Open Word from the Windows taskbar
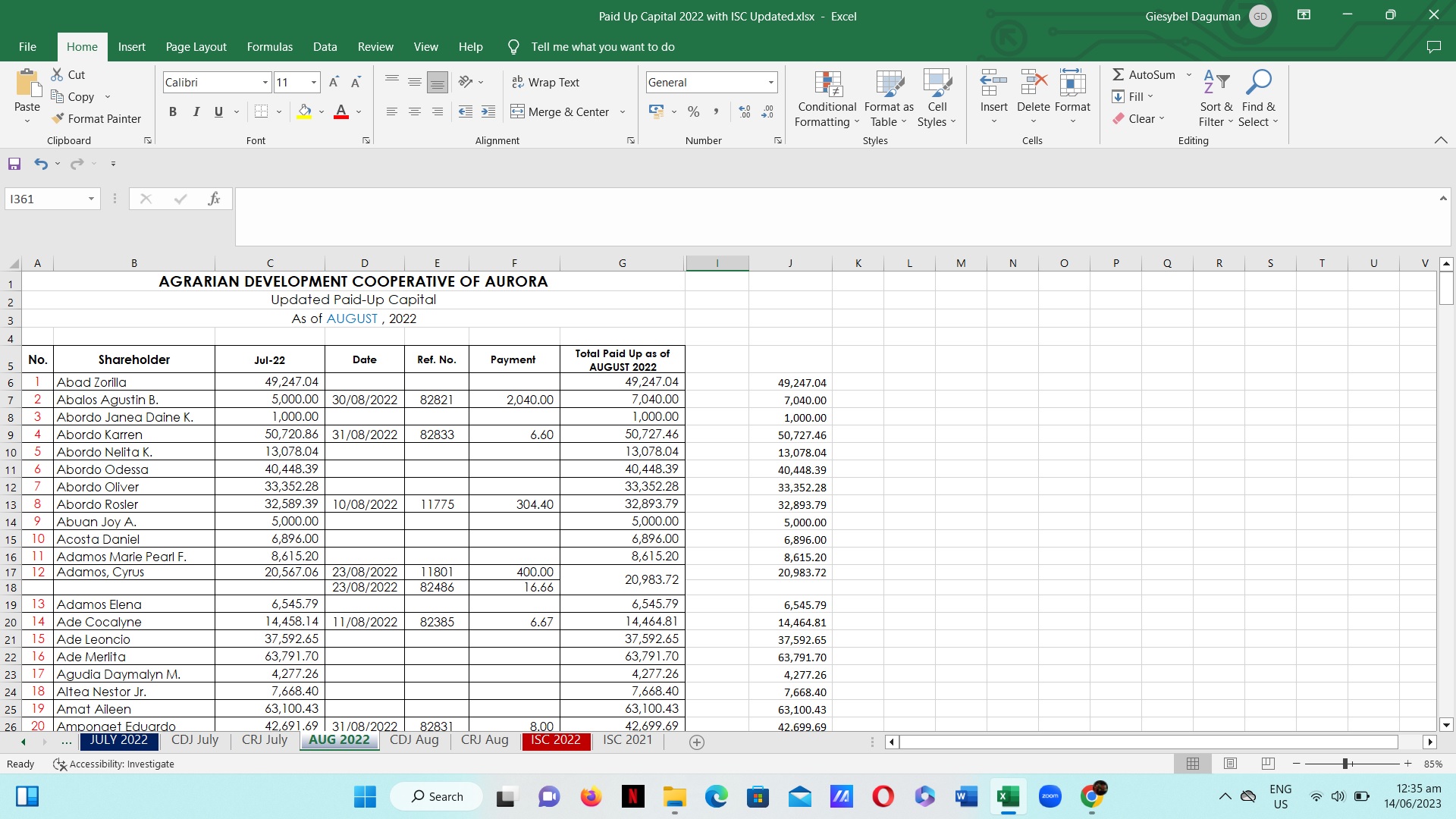 [965, 797]
